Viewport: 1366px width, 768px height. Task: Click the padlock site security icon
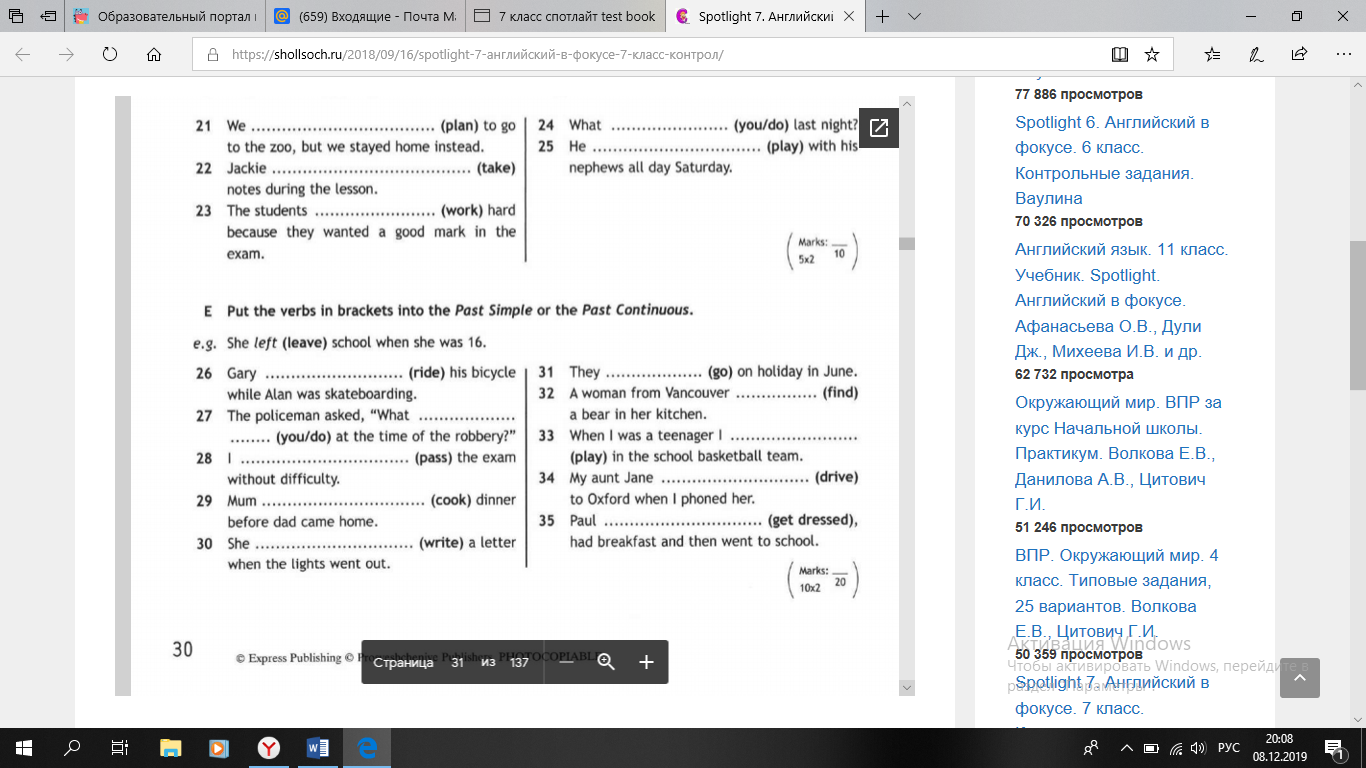click(x=213, y=55)
